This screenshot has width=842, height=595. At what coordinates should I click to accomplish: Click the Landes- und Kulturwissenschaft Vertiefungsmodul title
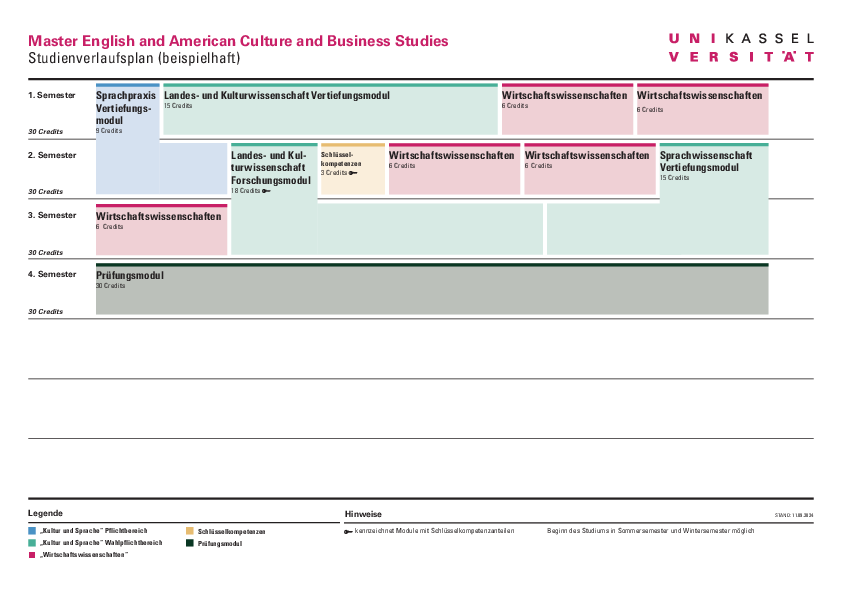pyautogui.click(x=330, y=96)
